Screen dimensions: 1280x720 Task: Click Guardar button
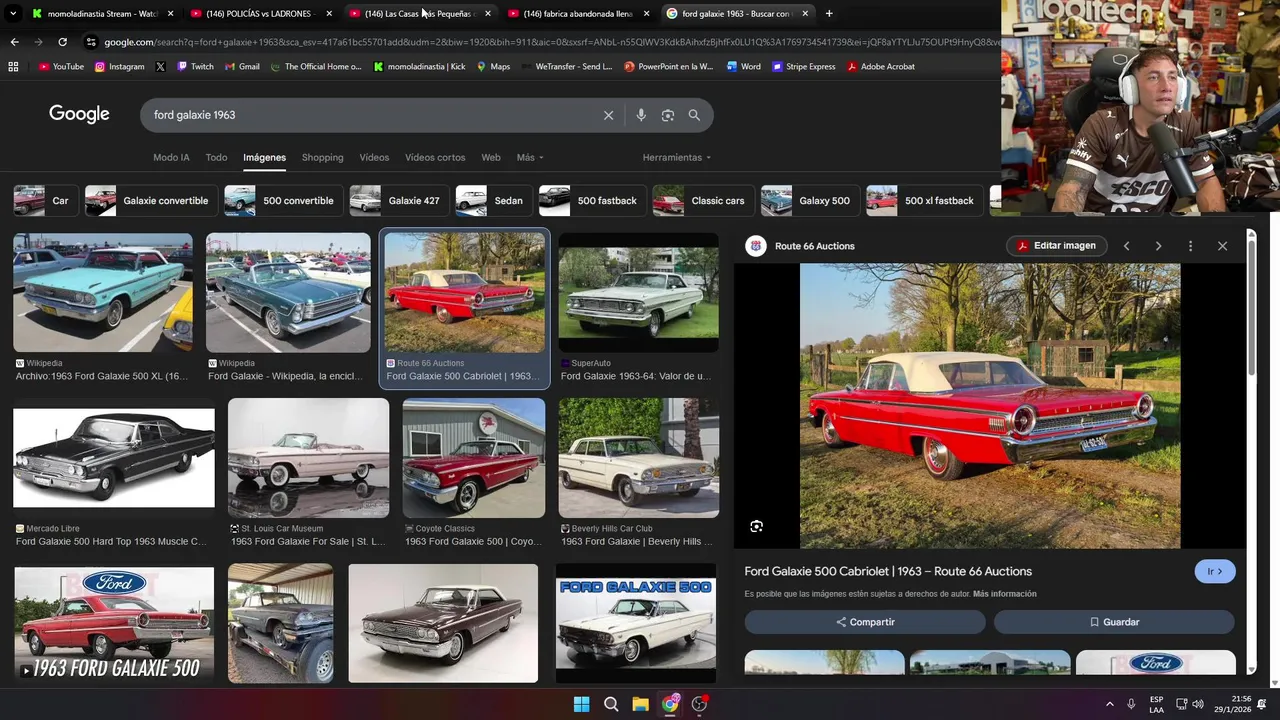[1114, 622]
